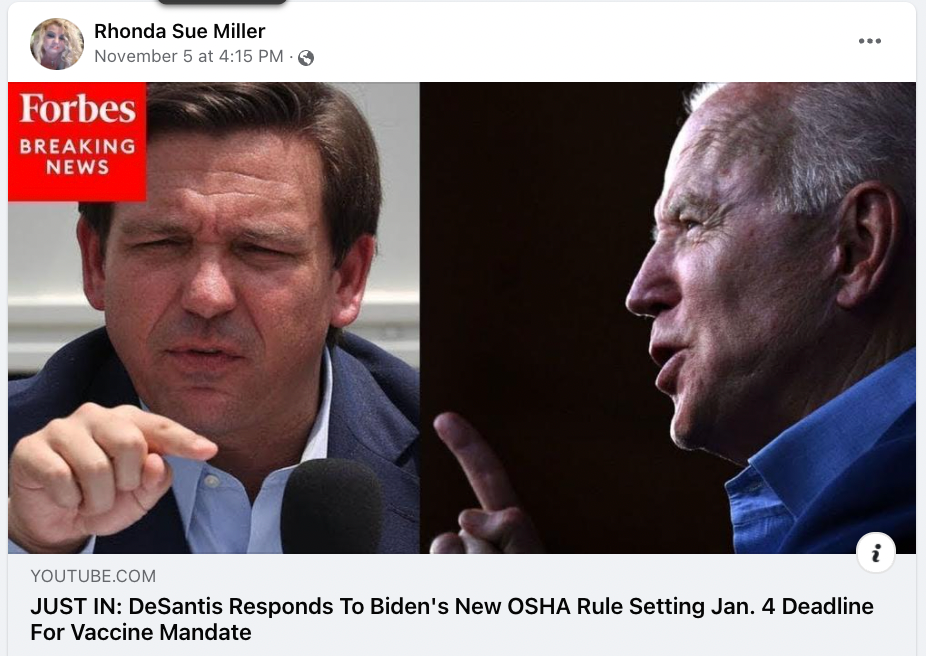Open the JUST IN: DeSantis Responds headline link
Viewport: 926px width, 656px height.
[x=452, y=619]
